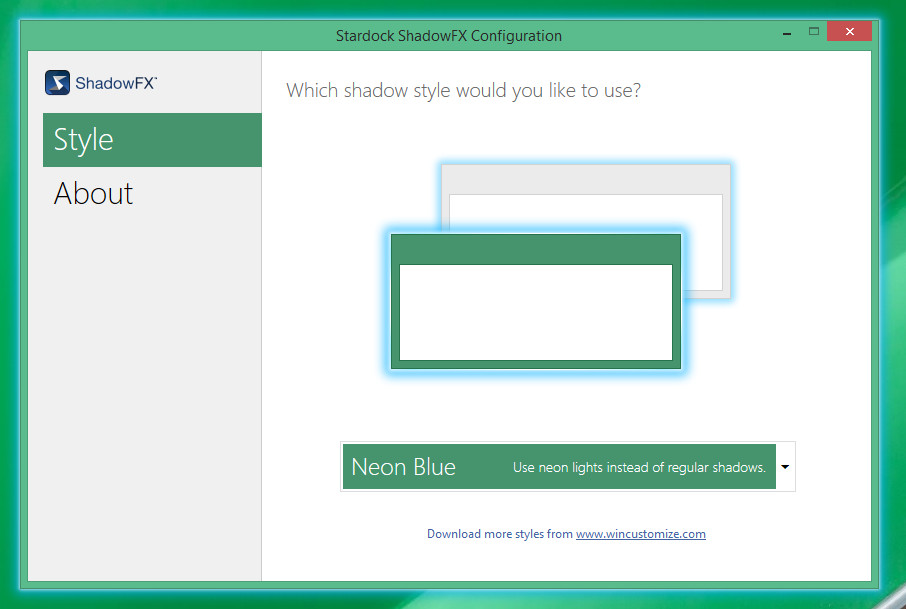Image resolution: width=906 pixels, height=609 pixels.
Task: Click the 'Which shadow style would you like to use?' heading
Action: tap(463, 91)
